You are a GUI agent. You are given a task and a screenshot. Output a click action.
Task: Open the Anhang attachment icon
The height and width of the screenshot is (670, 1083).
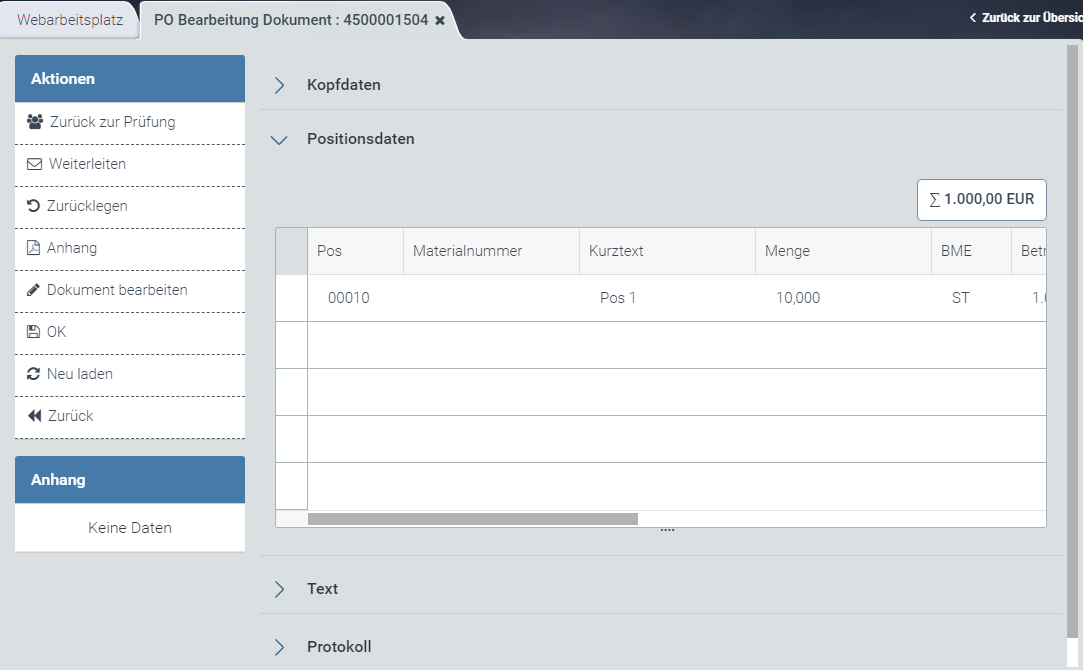33,248
